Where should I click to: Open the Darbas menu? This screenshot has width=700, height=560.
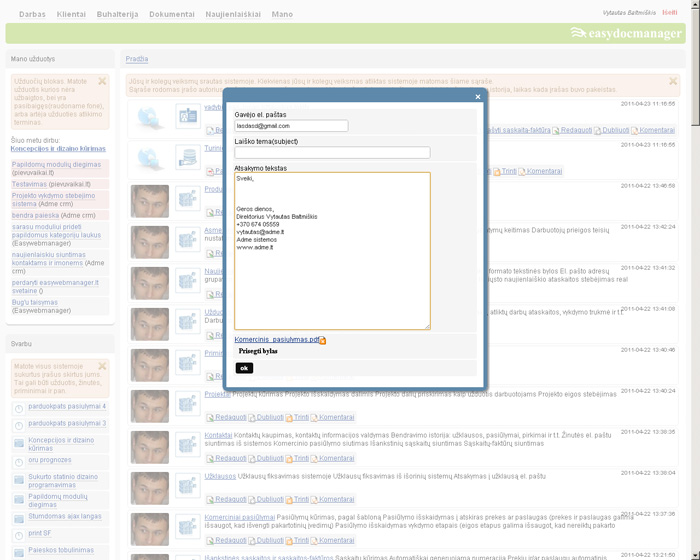32,14
